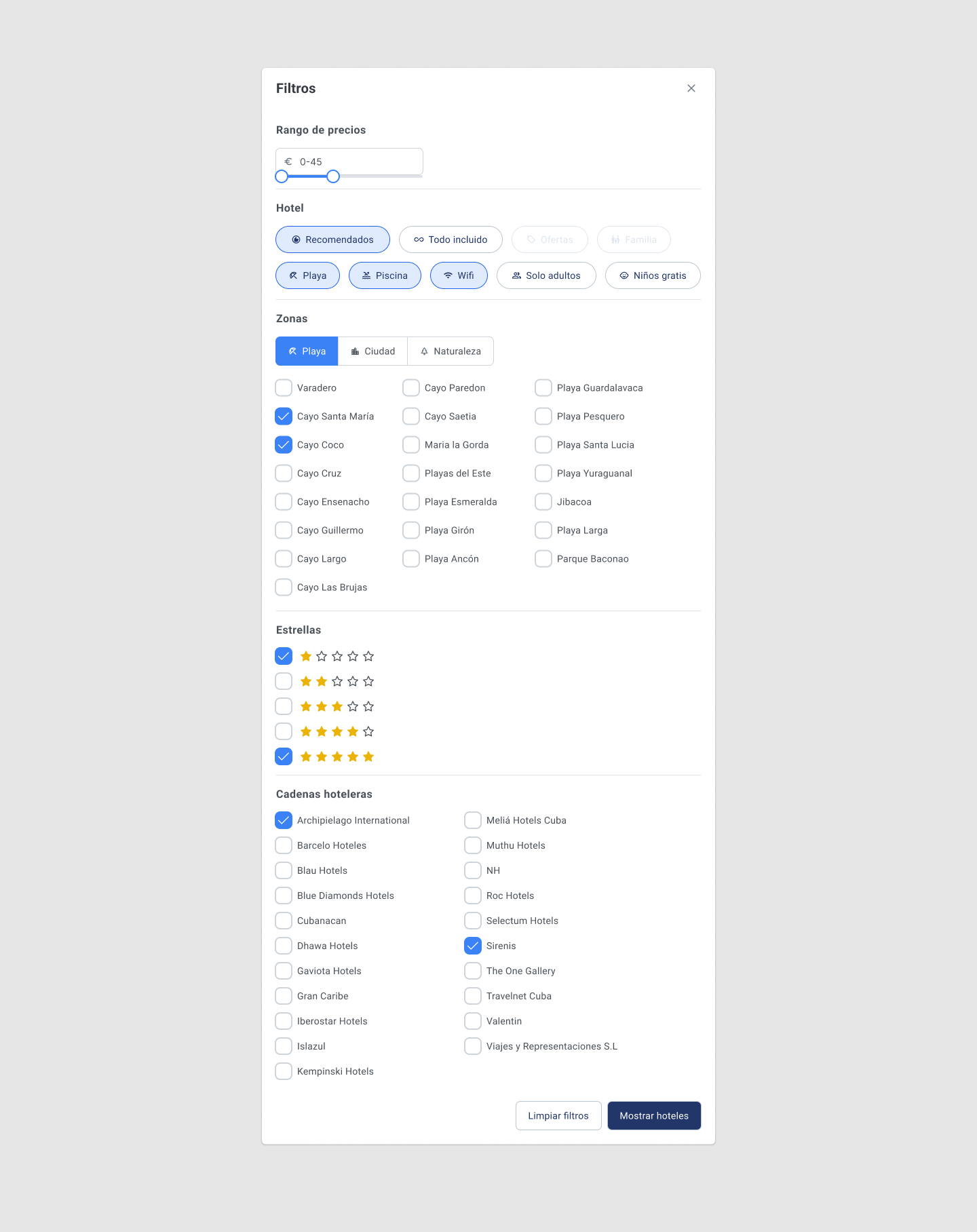Toggle the Piscina amenity chip
977x1232 pixels.
tap(385, 275)
